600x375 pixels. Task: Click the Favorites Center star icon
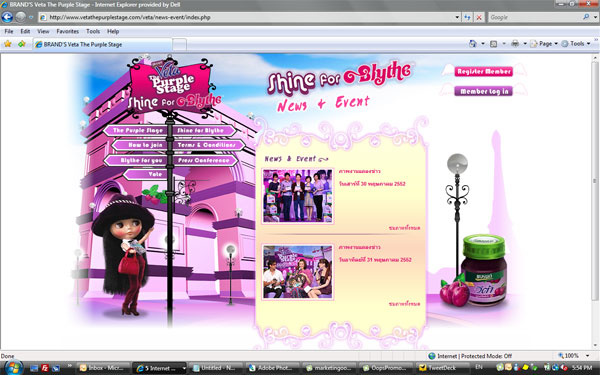(x=8, y=44)
